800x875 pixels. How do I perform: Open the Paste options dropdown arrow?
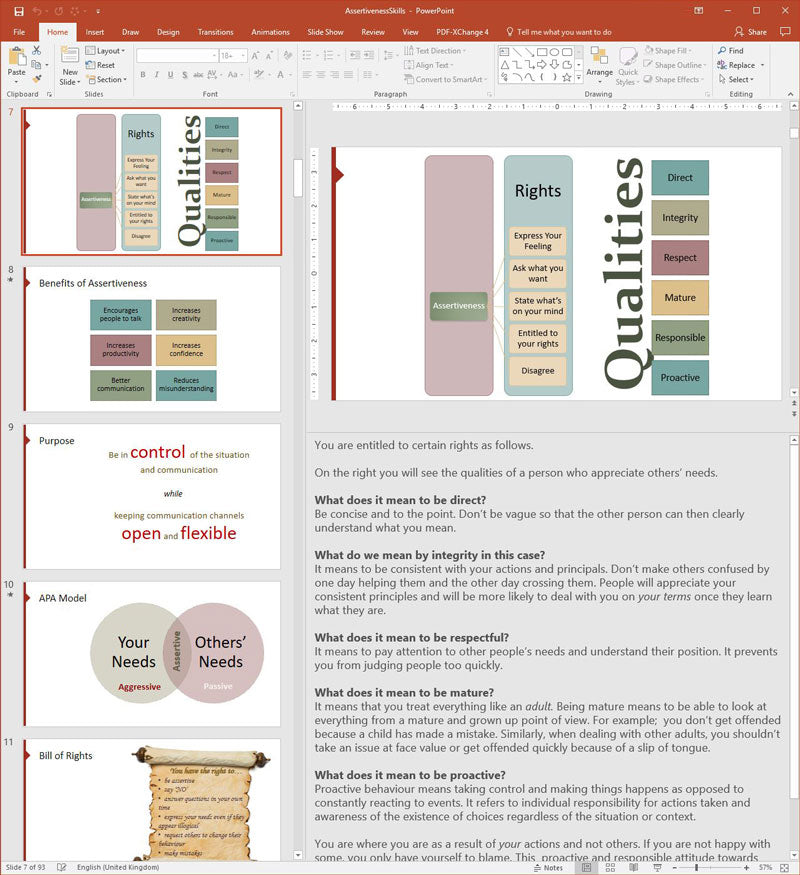click(17, 81)
